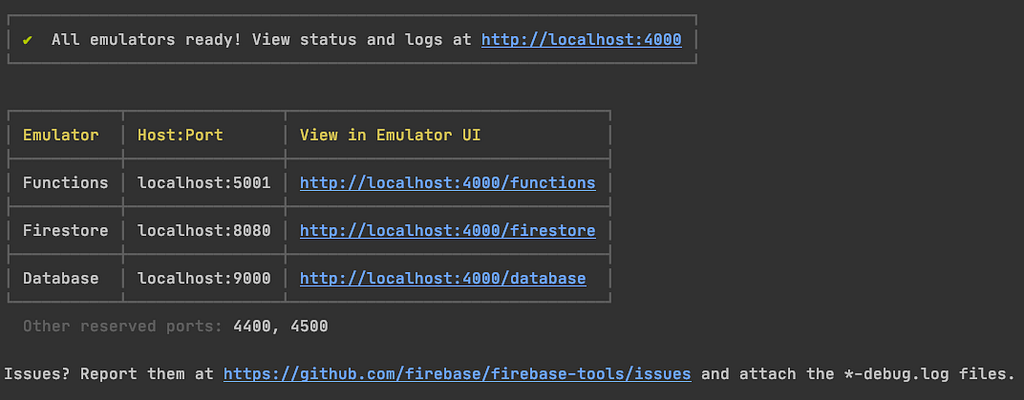This screenshot has height=400, width=1024.
Task: Click the localhost:9000 host entry
Action: [204, 278]
